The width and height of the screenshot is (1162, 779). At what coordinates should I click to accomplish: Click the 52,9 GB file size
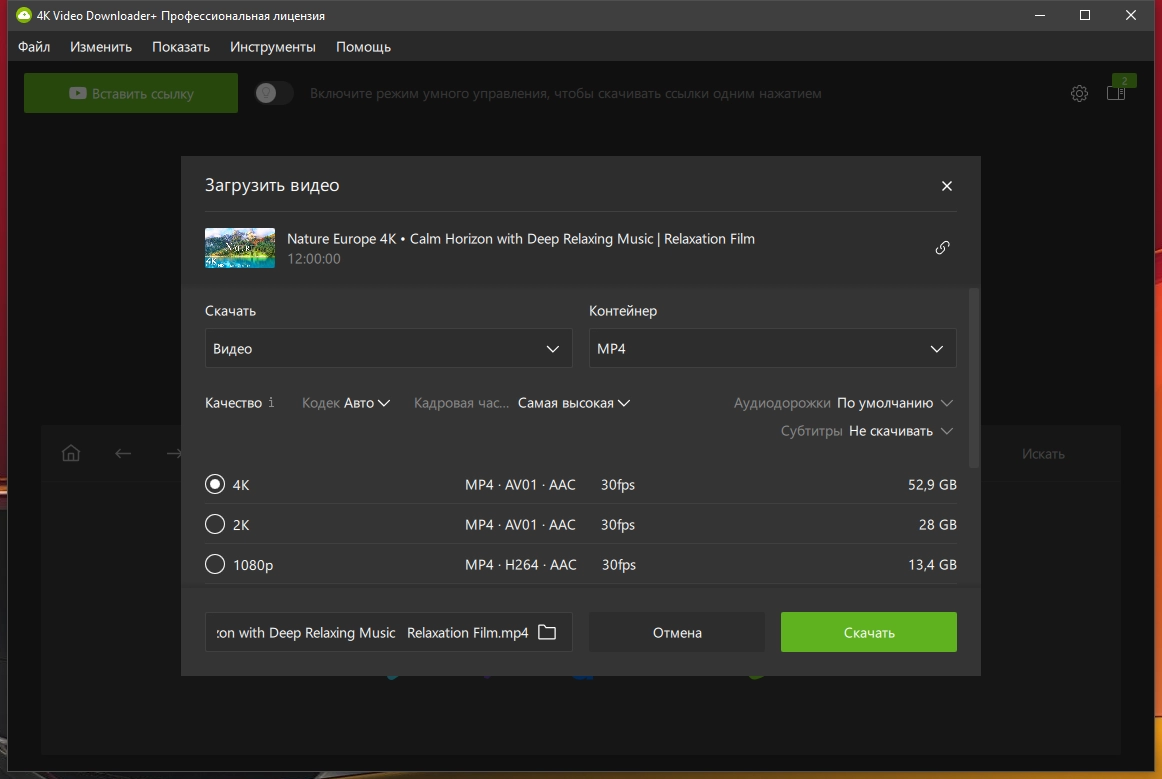pyautogui.click(x=932, y=485)
